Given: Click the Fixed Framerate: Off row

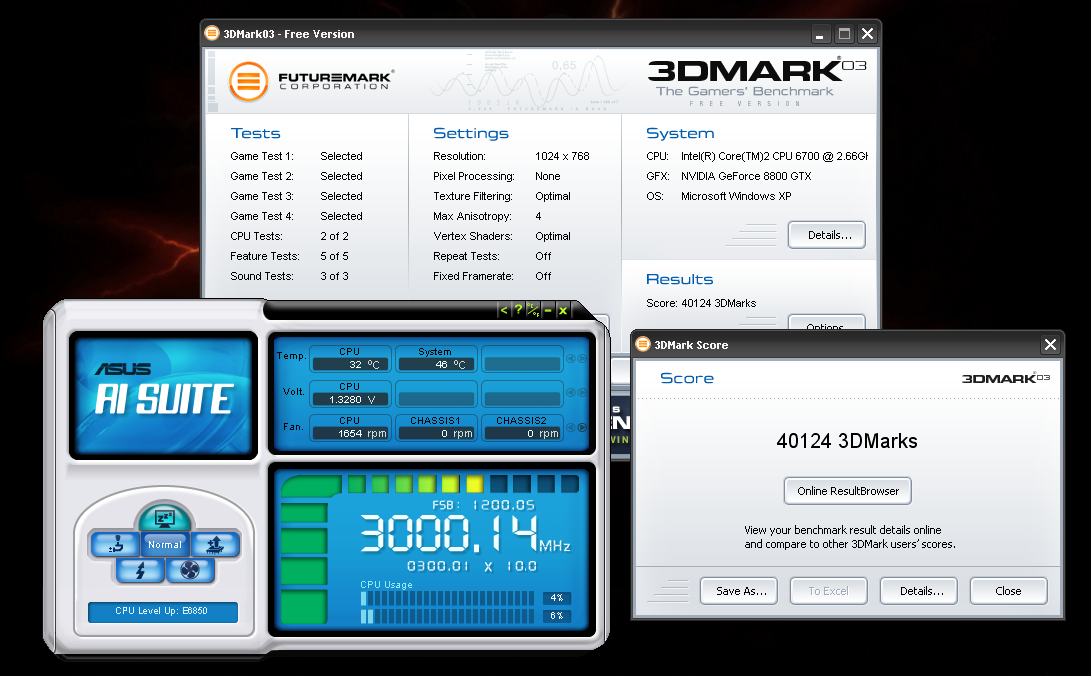Looking at the screenshot, I should 492,276.
